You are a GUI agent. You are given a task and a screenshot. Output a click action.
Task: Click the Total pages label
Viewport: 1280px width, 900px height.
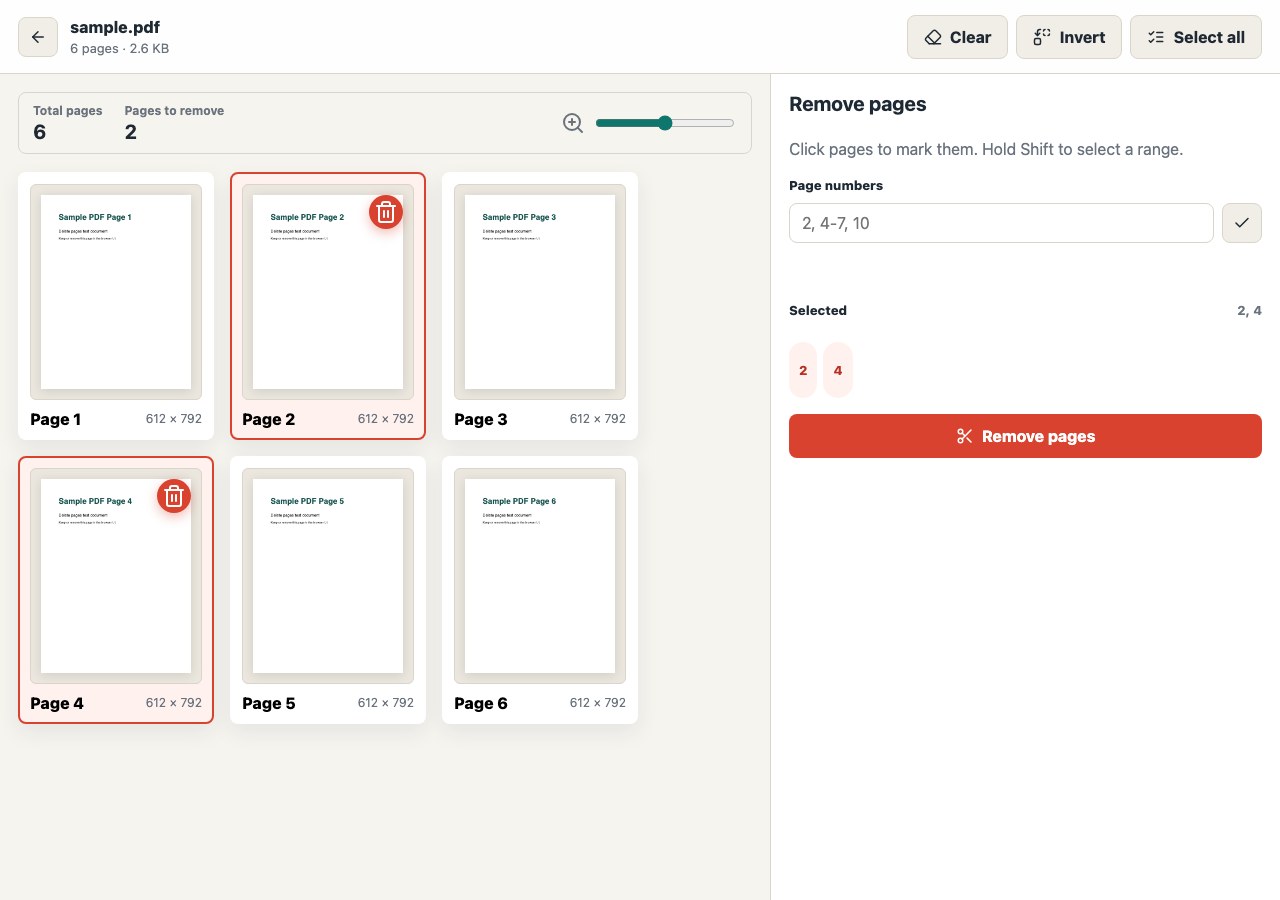(x=68, y=111)
